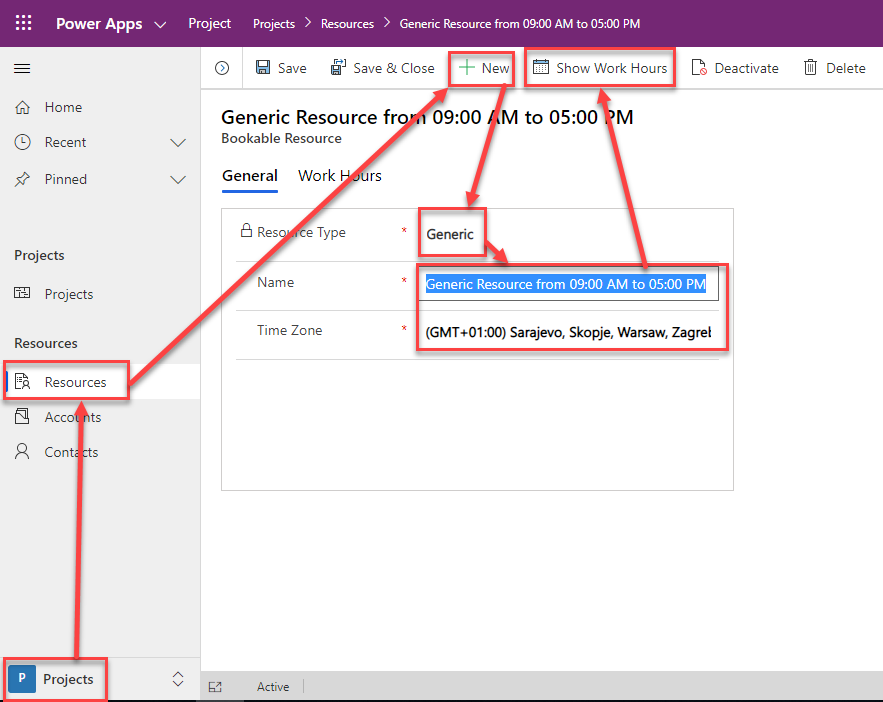Viewport: 883px width, 702px height.
Task: Collapse the hamburger navigation menu
Action: (x=22, y=68)
